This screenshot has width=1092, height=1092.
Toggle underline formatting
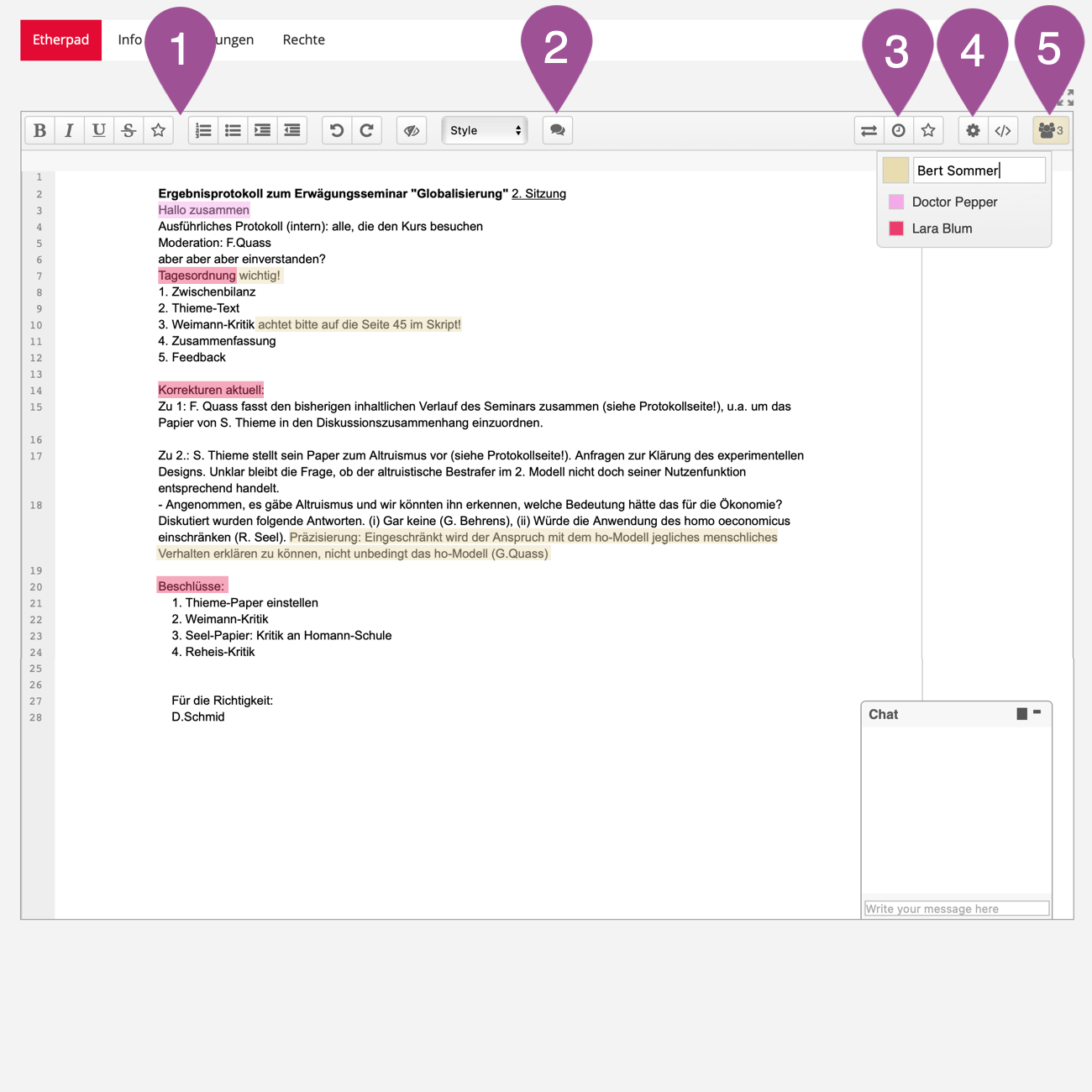[x=99, y=130]
